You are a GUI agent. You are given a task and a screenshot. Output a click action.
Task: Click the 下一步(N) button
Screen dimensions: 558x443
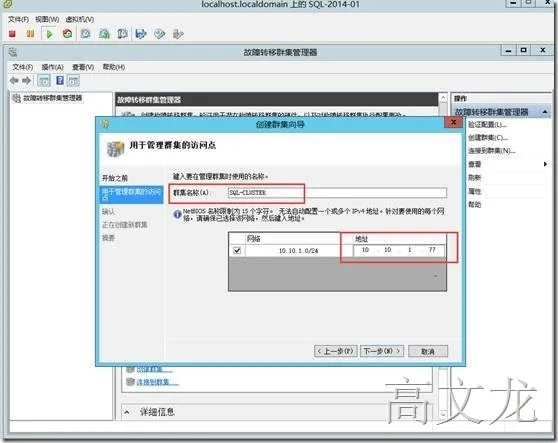(x=382, y=351)
